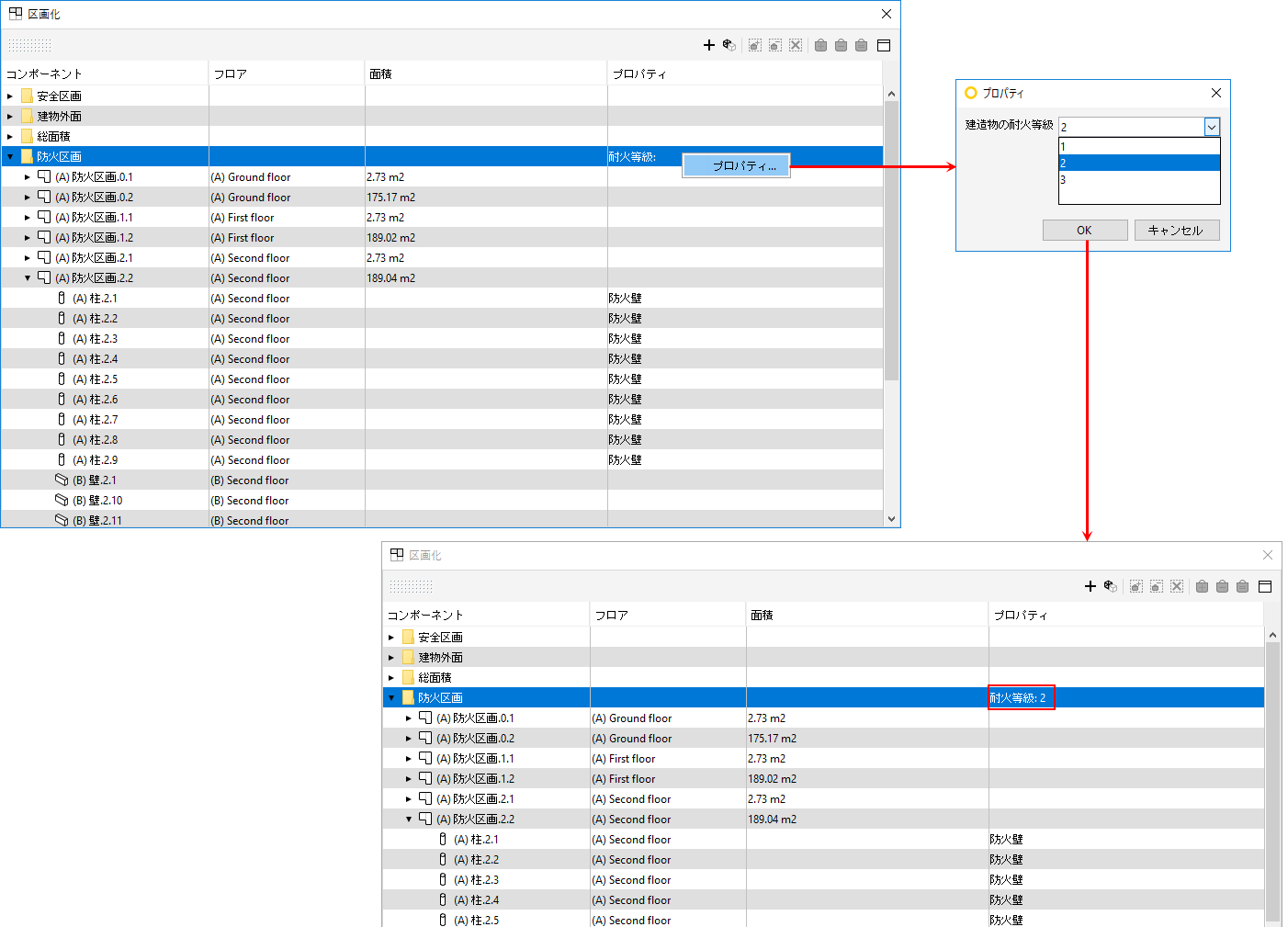Click remove-from-selection dashed icon in active 区画化 window
This screenshot has height=927, width=1288.
coord(775,45)
